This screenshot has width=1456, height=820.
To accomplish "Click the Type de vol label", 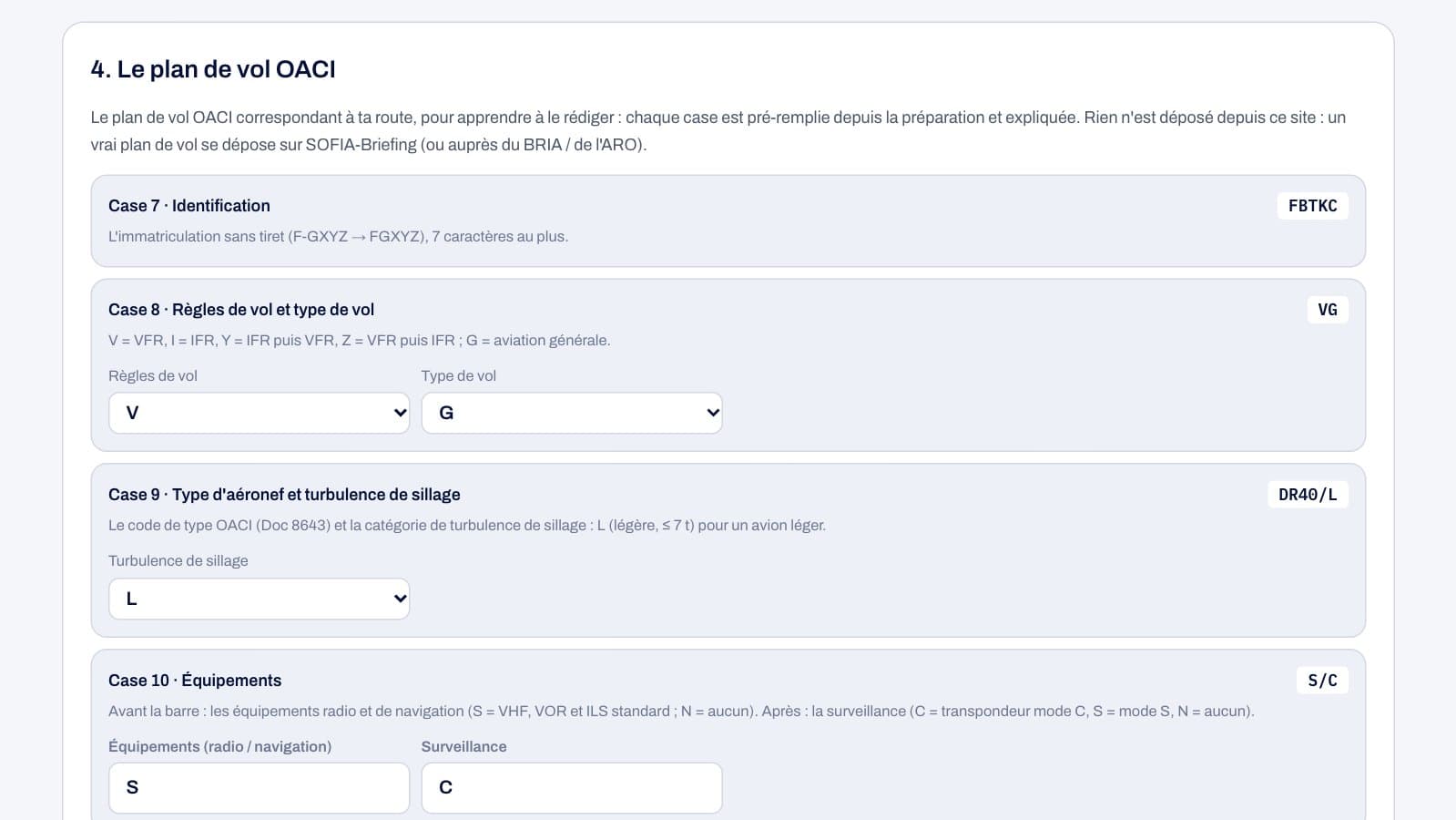I will click(459, 376).
